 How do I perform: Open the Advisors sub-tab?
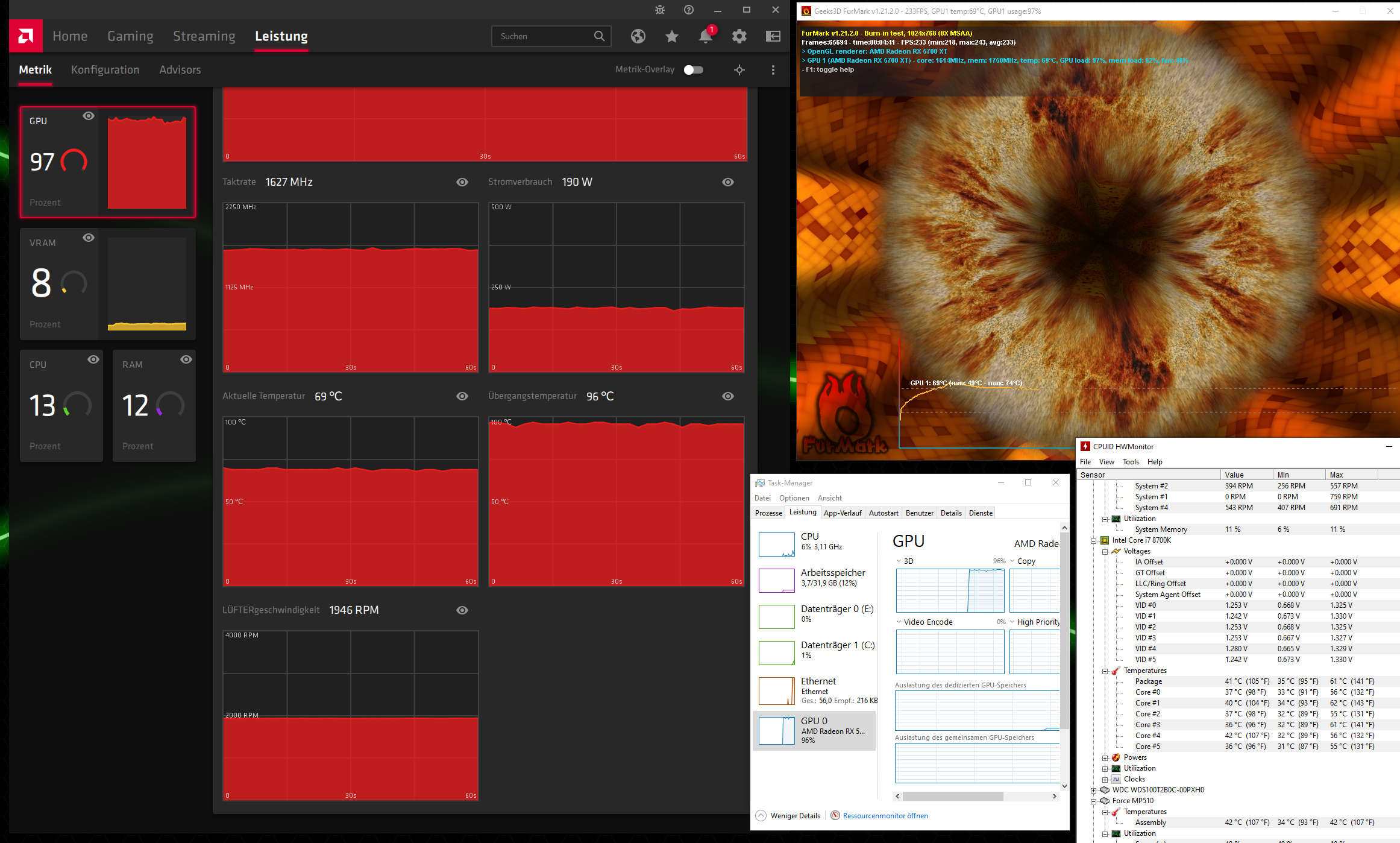click(x=180, y=70)
